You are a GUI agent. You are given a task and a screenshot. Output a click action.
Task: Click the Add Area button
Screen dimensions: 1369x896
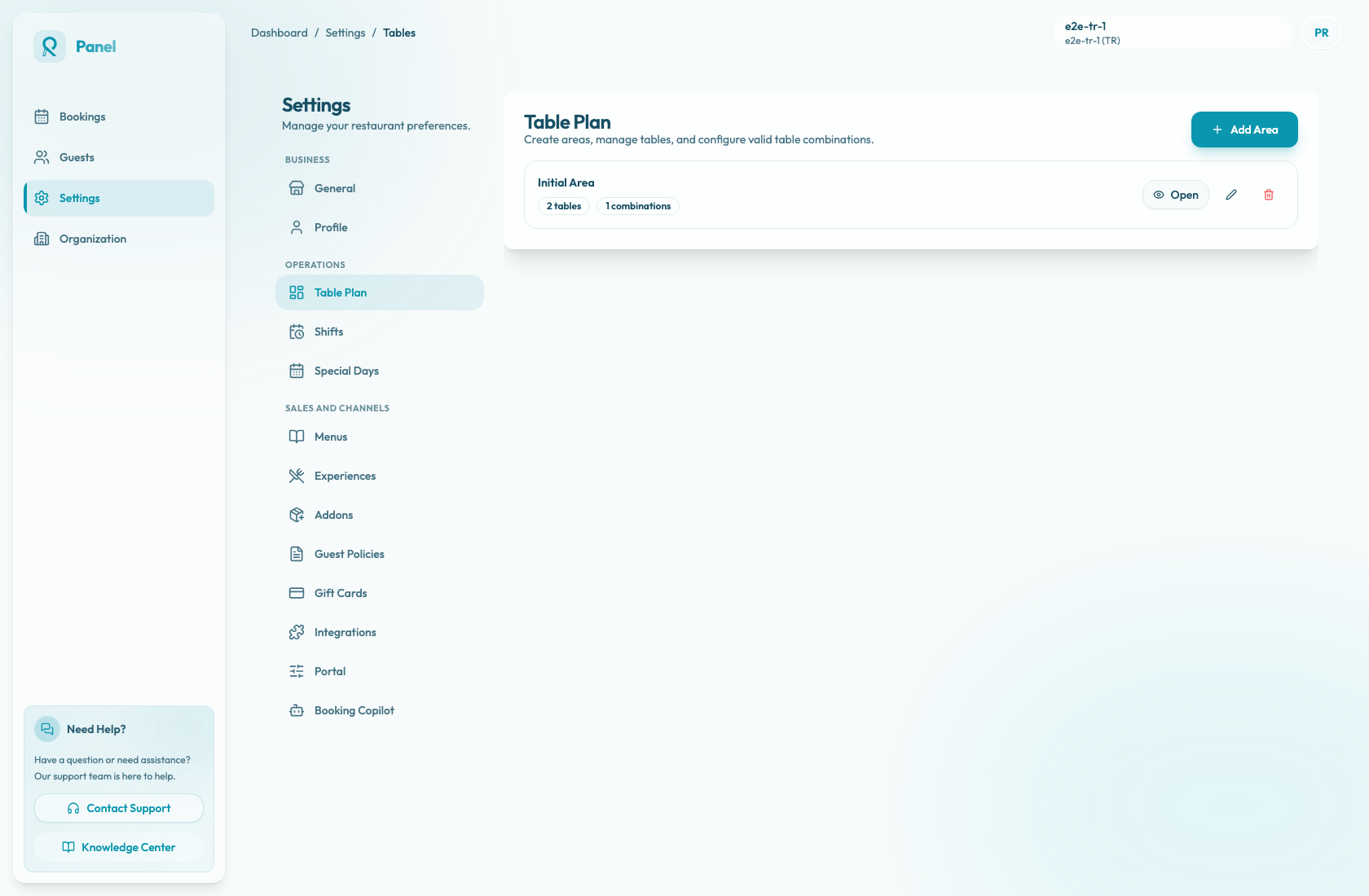(x=1244, y=130)
